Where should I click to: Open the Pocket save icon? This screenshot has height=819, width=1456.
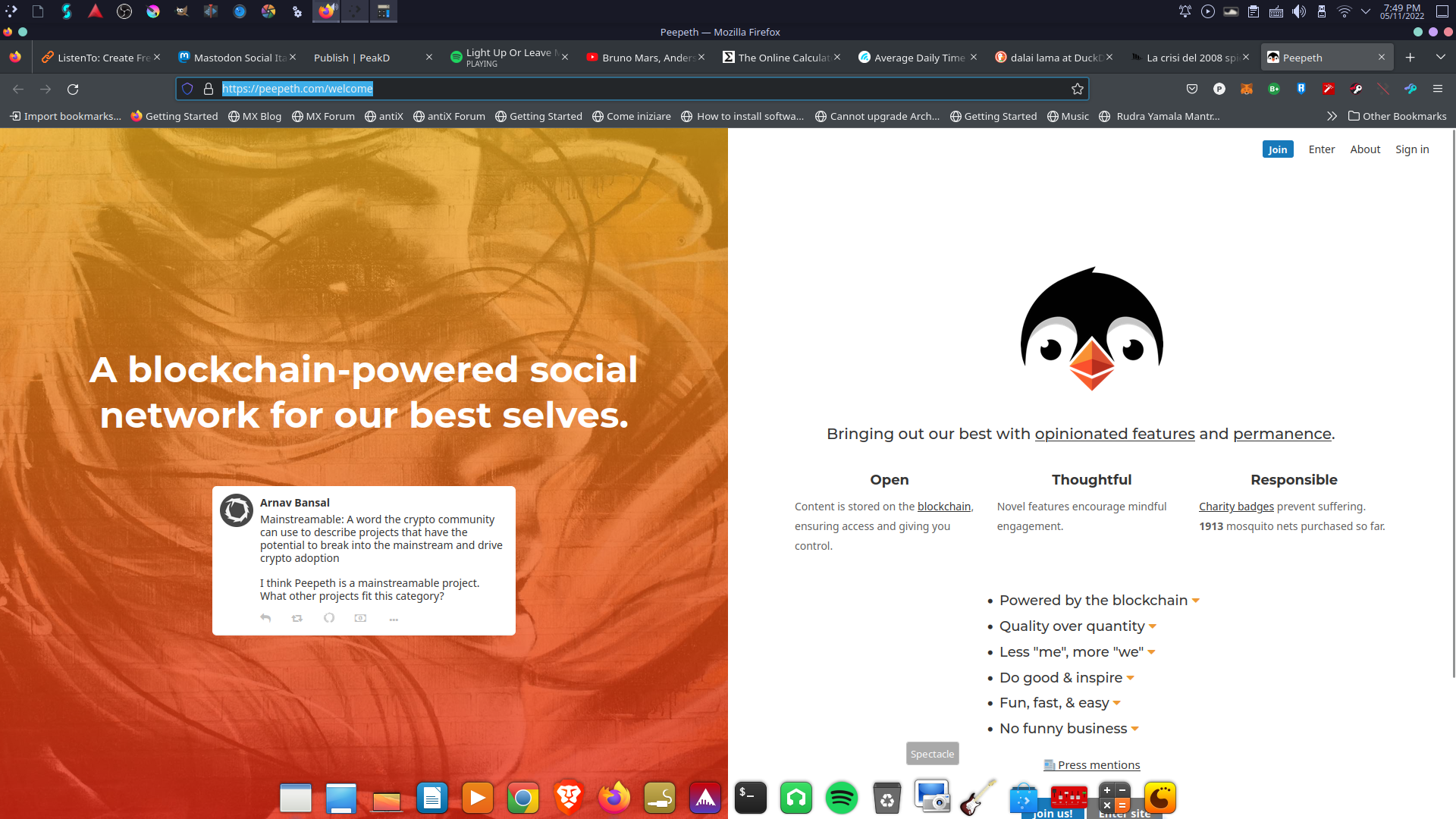pyautogui.click(x=1192, y=89)
